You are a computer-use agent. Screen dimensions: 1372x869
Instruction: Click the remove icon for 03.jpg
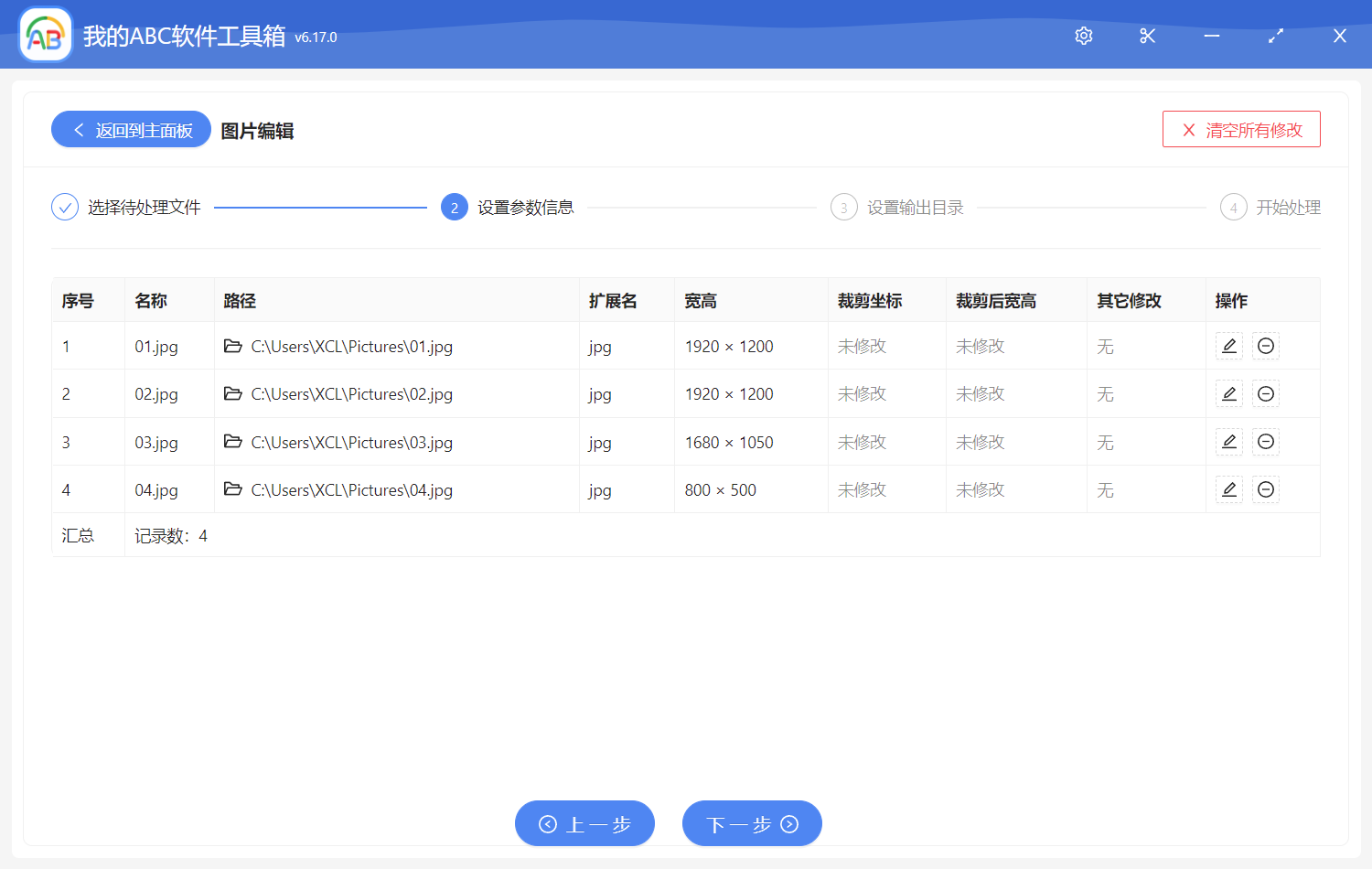click(x=1266, y=442)
